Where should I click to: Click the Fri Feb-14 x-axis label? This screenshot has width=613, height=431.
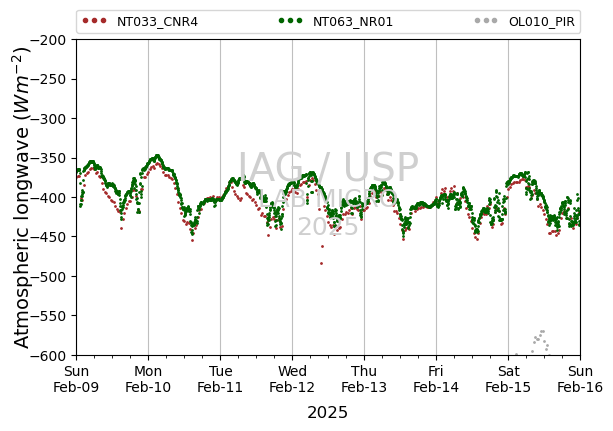(x=436, y=379)
